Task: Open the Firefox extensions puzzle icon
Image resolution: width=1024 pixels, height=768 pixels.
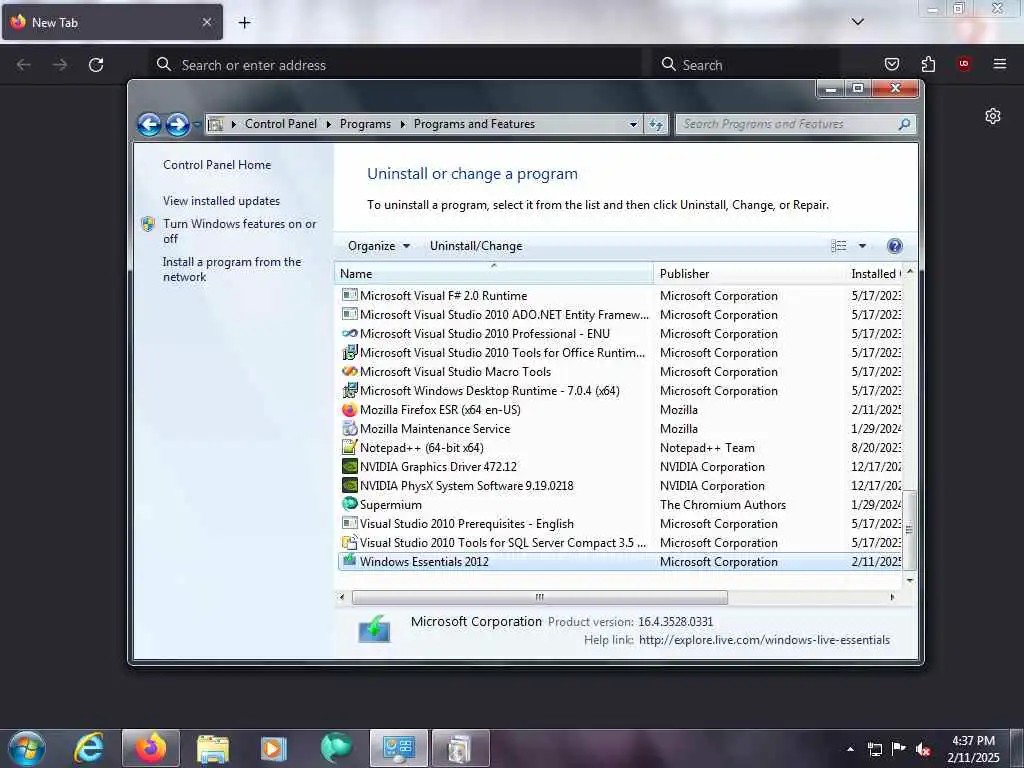Action: coord(928,64)
